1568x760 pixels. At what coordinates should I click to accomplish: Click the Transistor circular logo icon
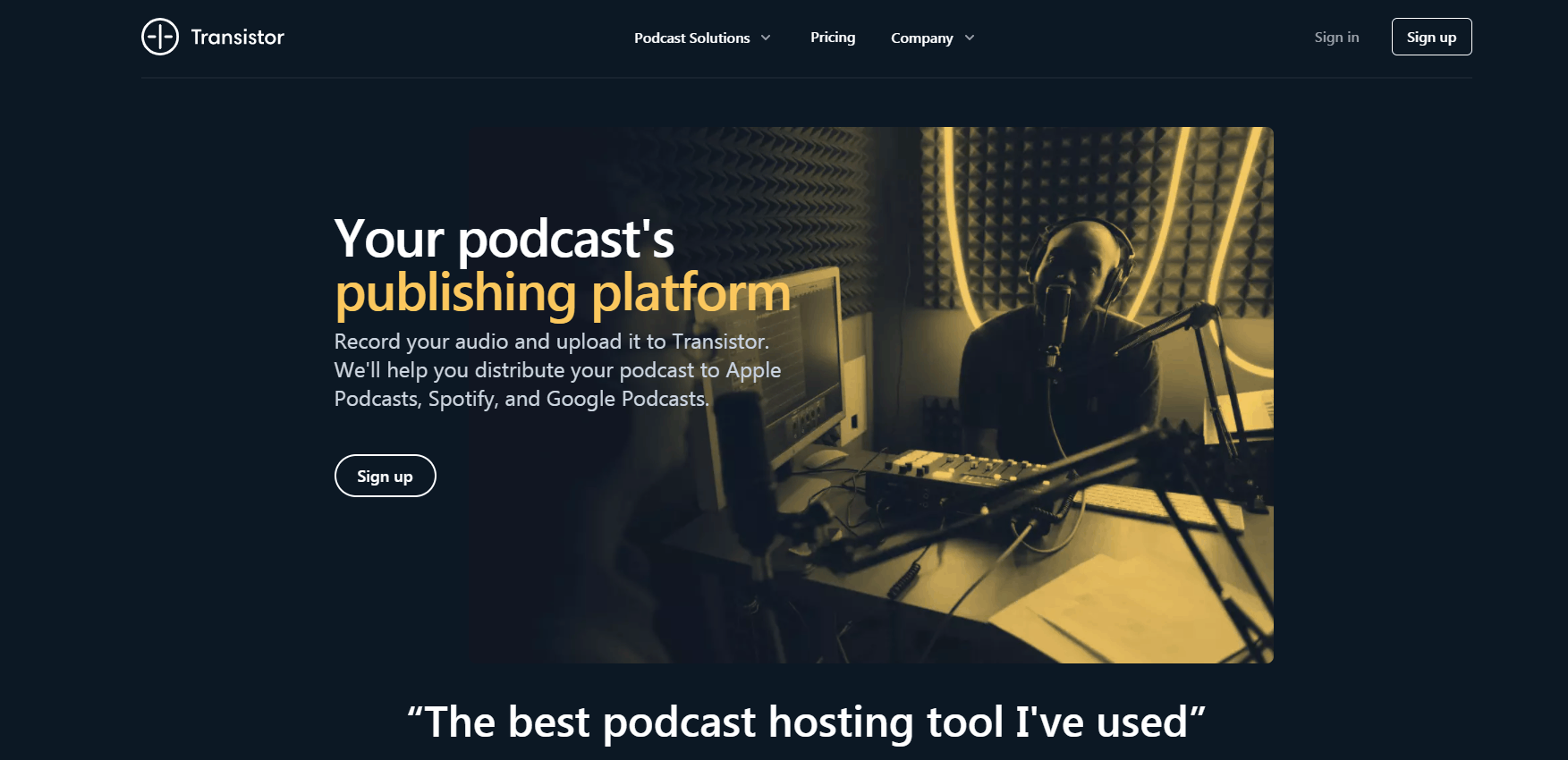pyautogui.click(x=160, y=37)
